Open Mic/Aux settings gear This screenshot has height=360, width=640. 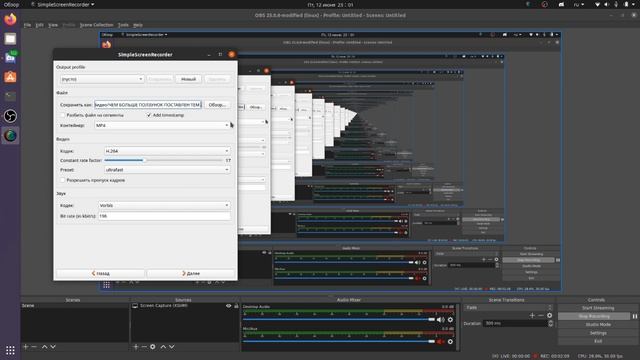[450, 342]
